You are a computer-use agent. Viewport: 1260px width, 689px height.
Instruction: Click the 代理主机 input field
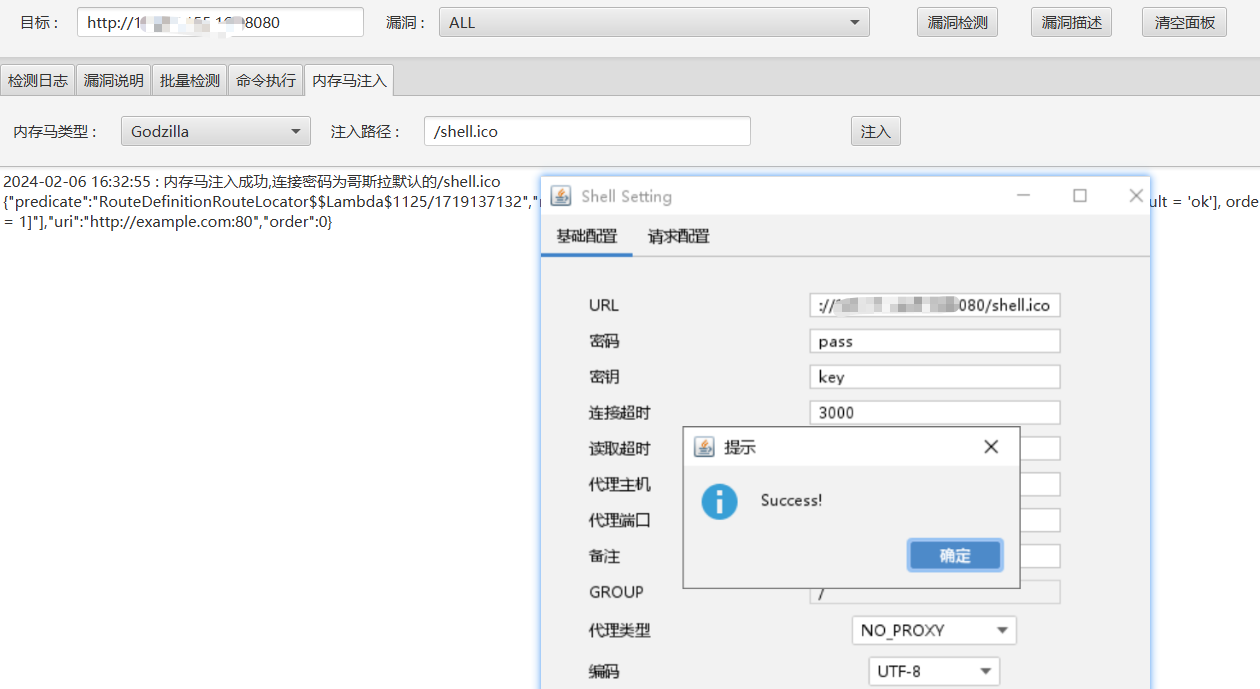point(1040,484)
